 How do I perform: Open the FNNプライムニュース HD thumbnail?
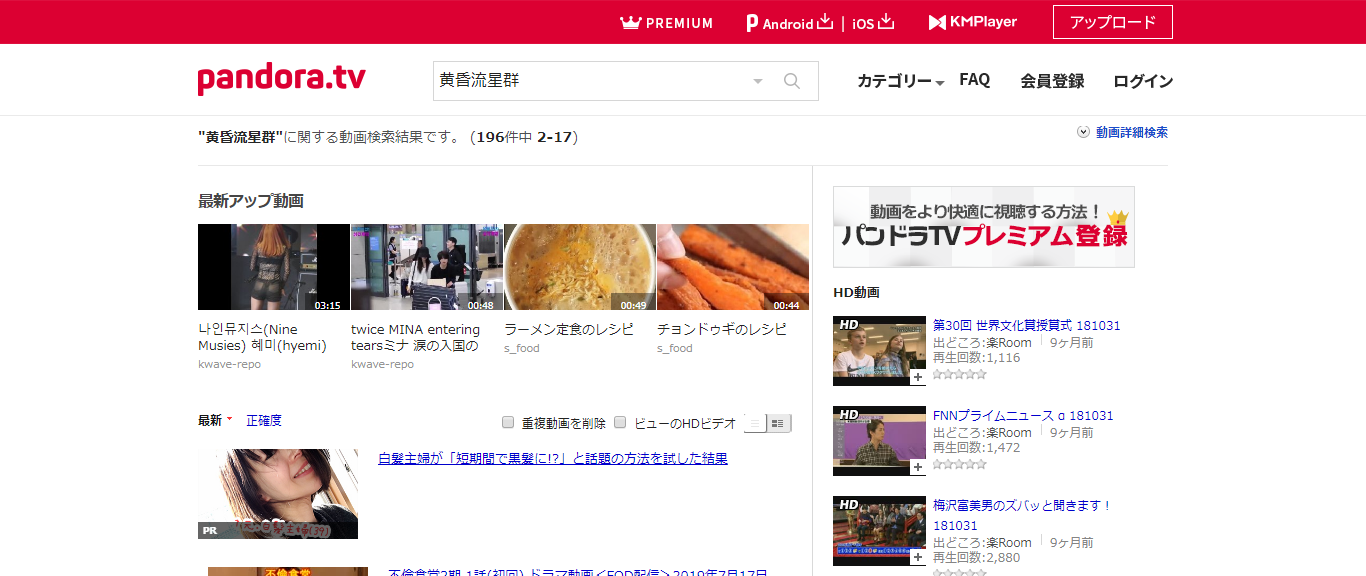point(879,441)
